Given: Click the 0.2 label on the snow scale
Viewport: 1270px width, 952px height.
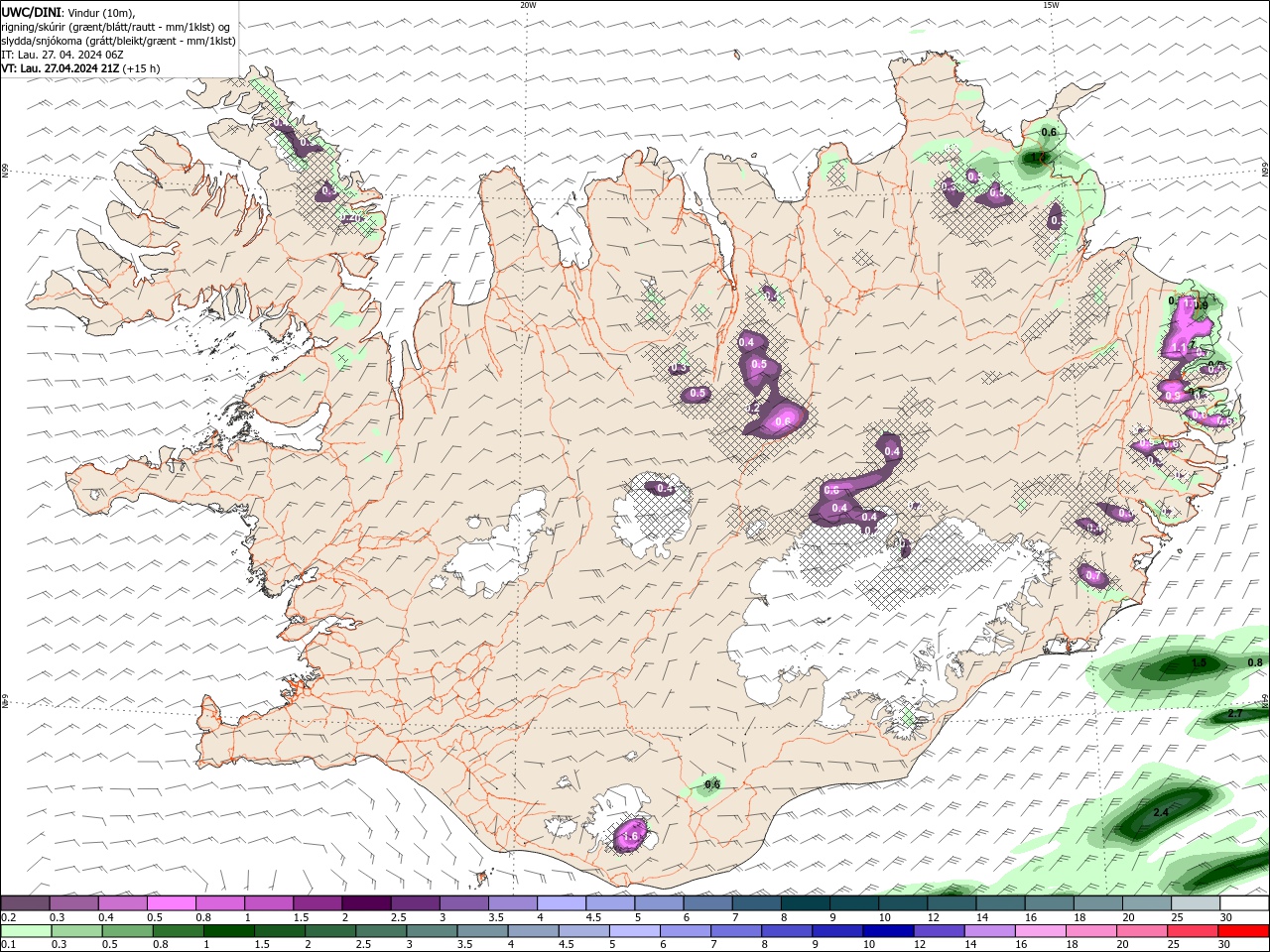Looking at the screenshot, I should click(x=7, y=917).
